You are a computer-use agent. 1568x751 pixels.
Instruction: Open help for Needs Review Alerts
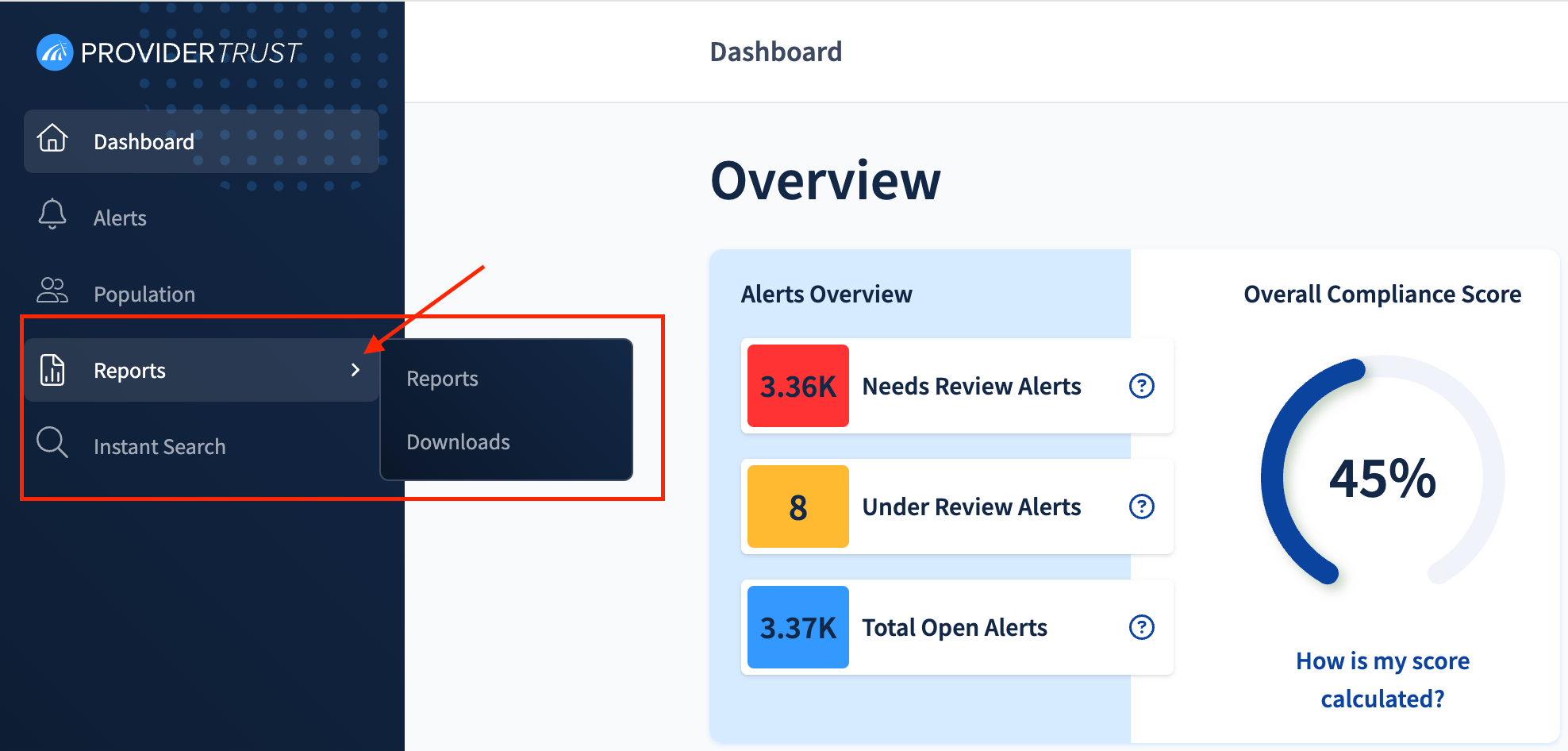(x=1142, y=386)
